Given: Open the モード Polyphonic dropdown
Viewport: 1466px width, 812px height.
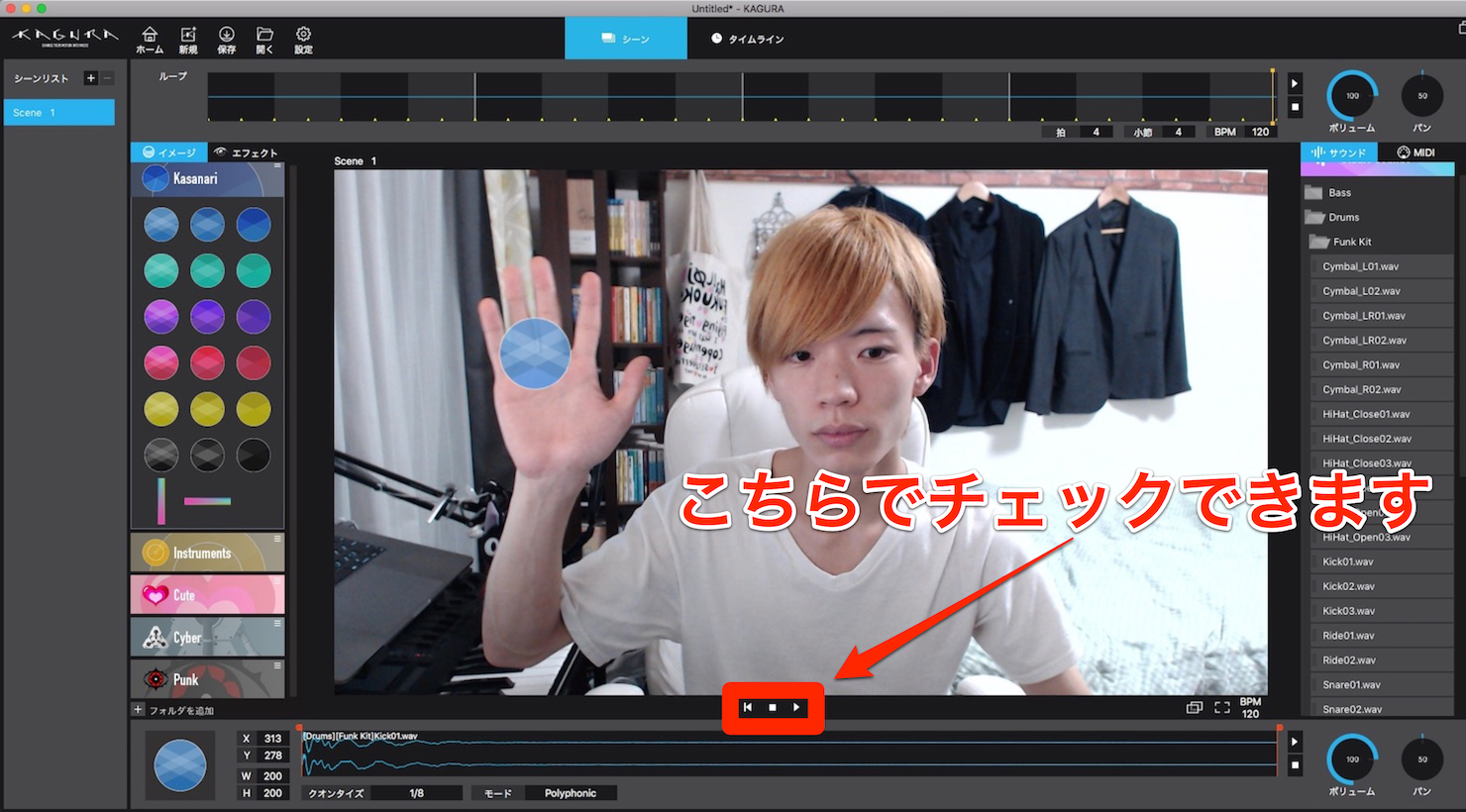Looking at the screenshot, I should pyautogui.click(x=571, y=793).
